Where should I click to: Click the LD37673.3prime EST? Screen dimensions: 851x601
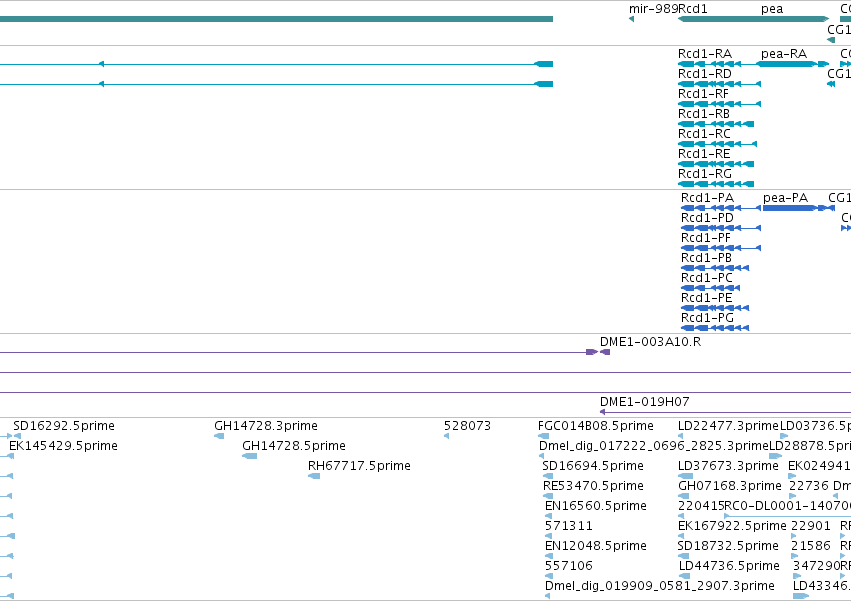tap(684, 476)
